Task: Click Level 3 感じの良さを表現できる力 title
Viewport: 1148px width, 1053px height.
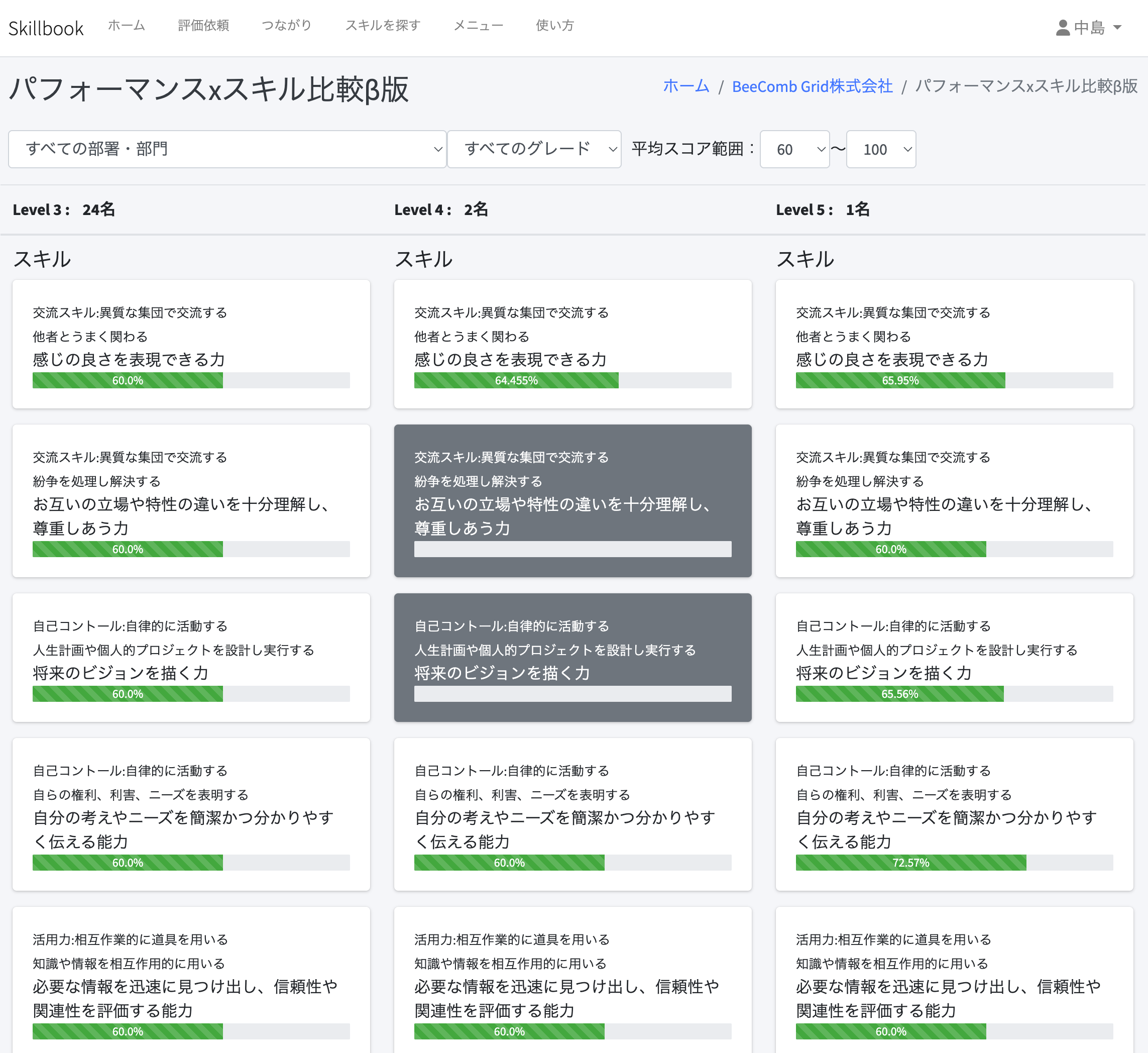Action: pyautogui.click(x=129, y=360)
